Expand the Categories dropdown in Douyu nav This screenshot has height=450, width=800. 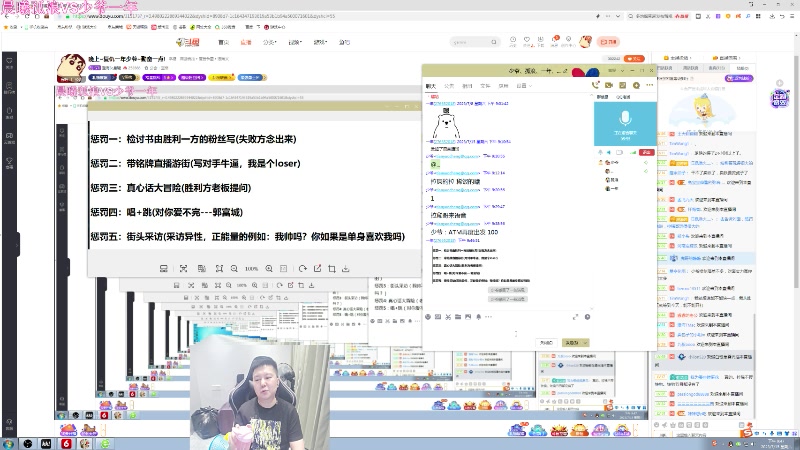(269, 42)
